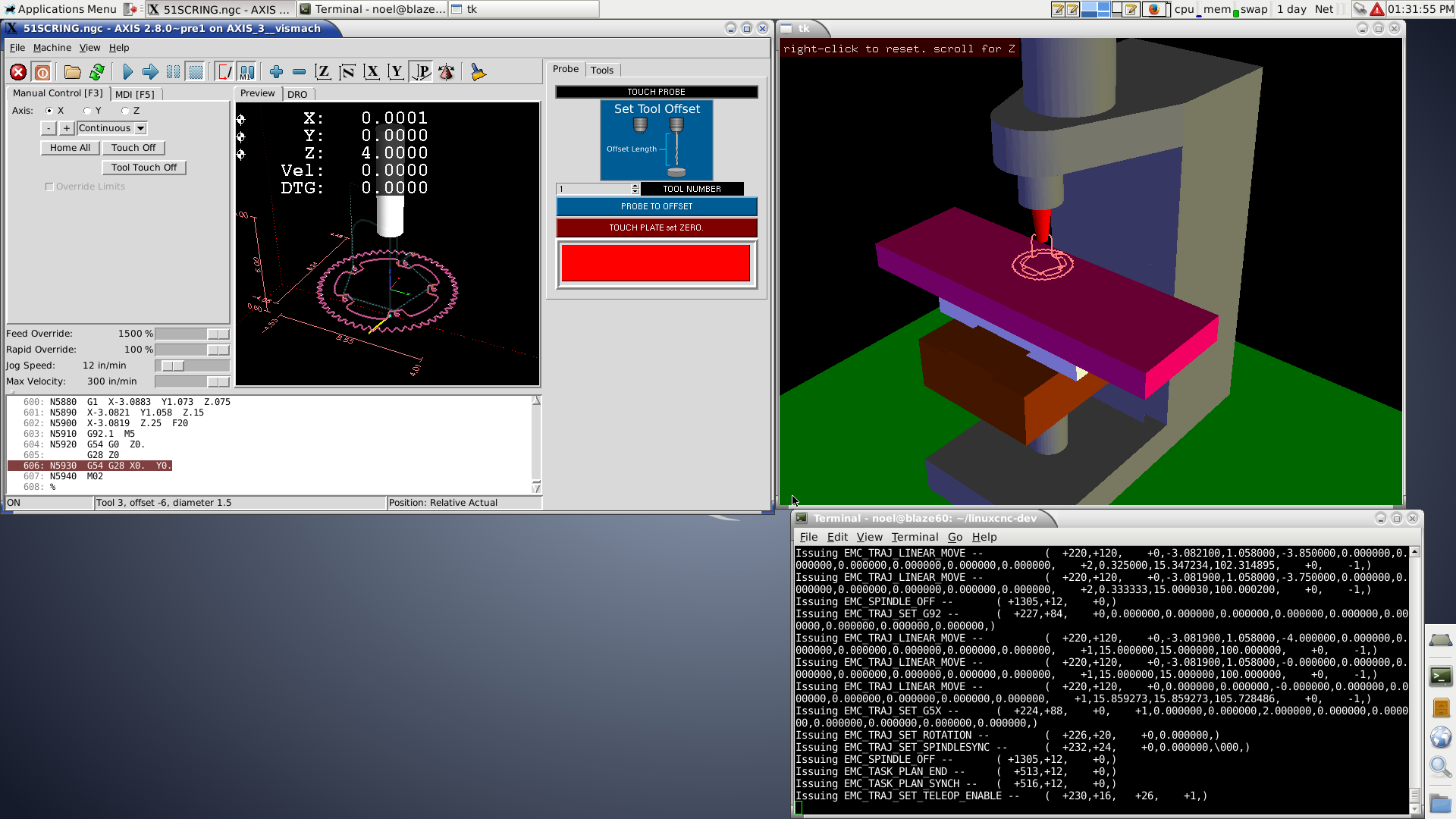This screenshot has width=1456, height=819.
Task: Switch to the DRO tab
Action: point(297,94)
